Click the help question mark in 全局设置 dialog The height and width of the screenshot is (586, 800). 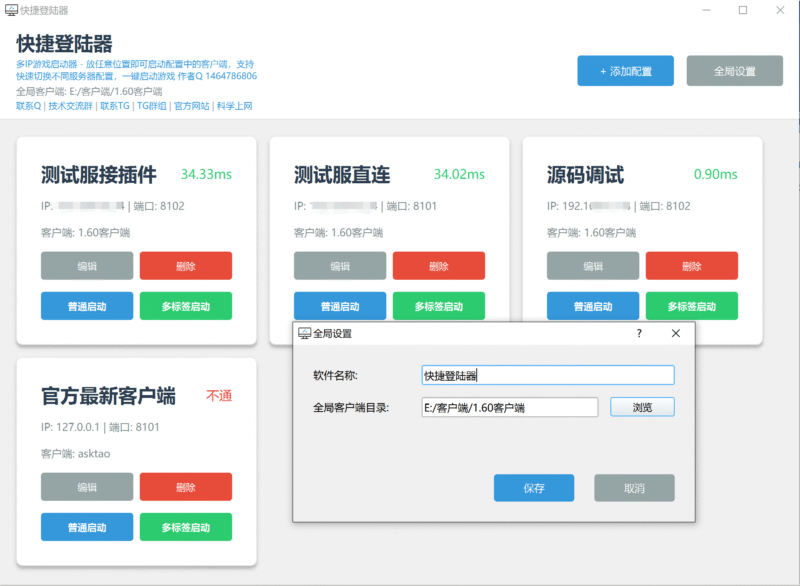(639, 333)
